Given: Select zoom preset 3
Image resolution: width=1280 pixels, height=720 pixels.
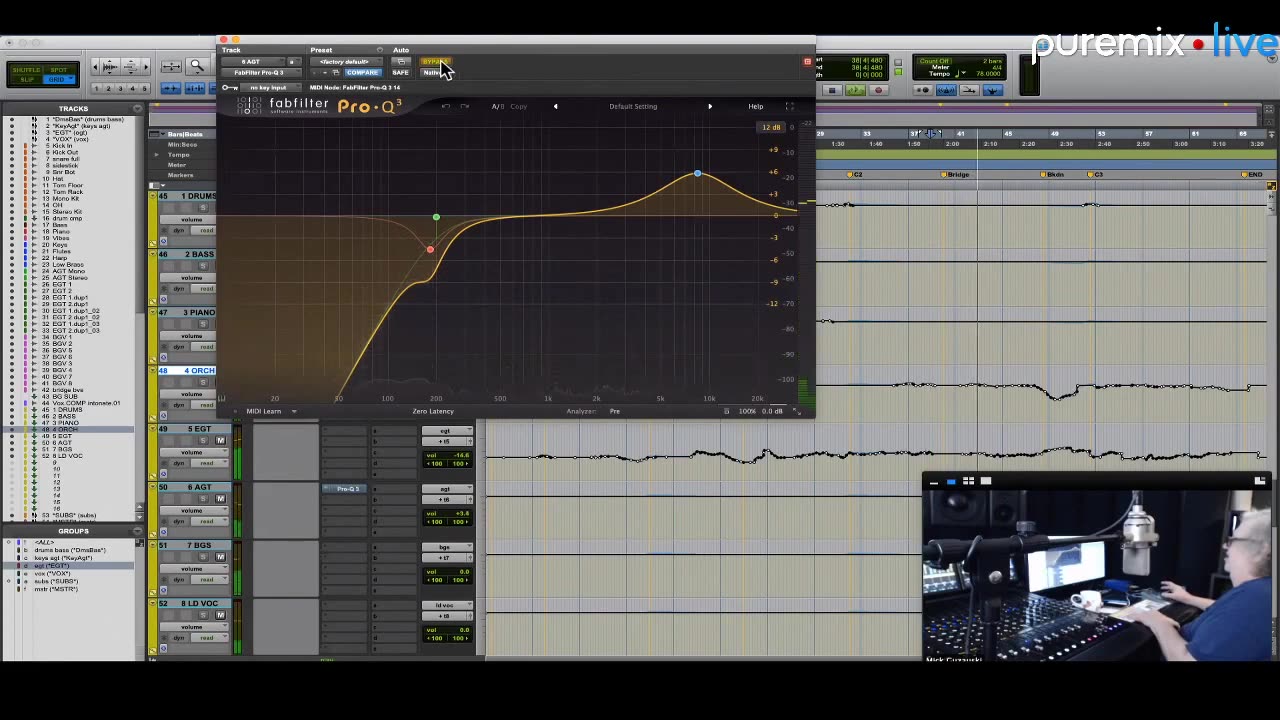Looking at the screenshot, I should pos(120,88).
